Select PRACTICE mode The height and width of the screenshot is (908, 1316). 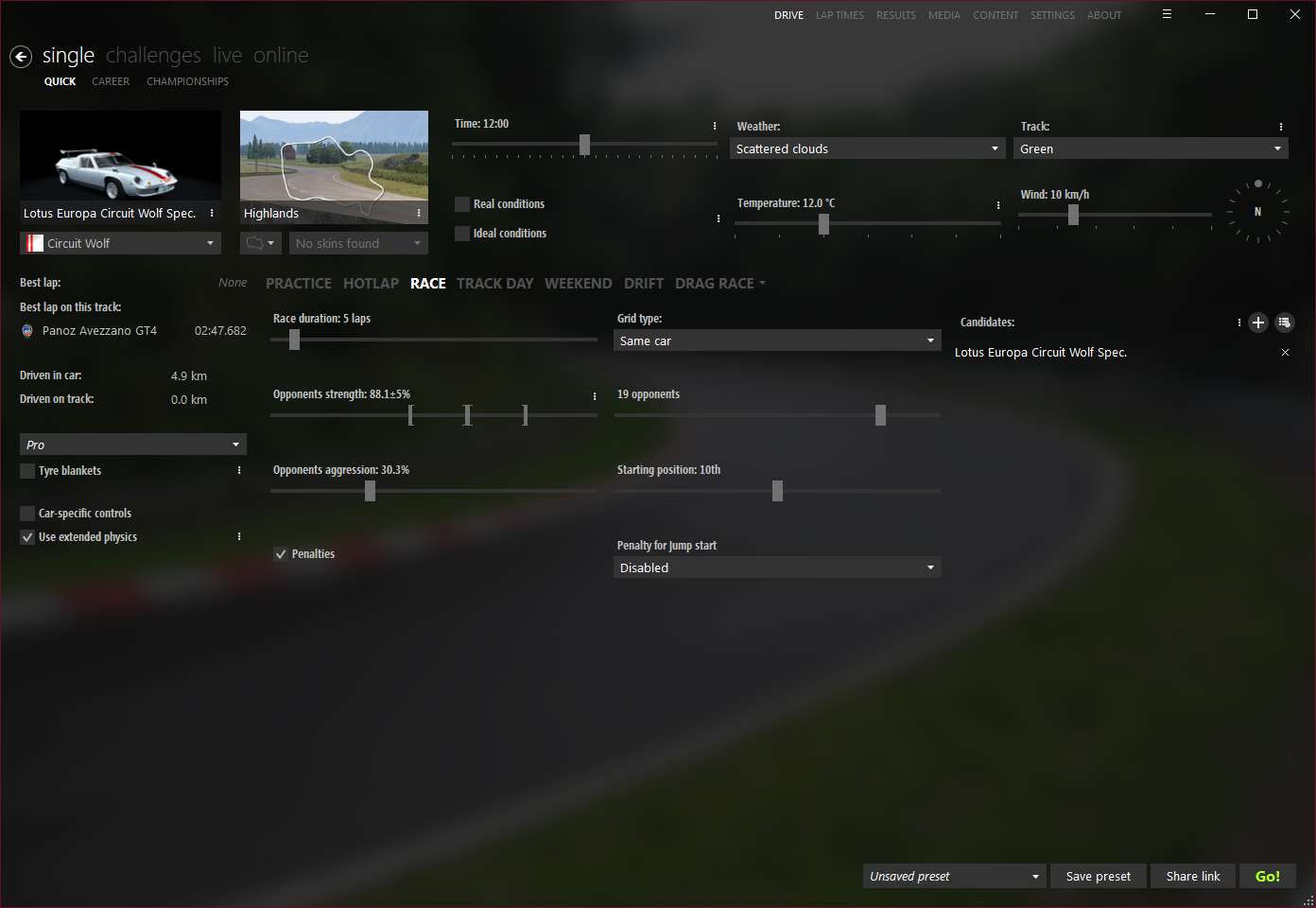tap(299, 283)
